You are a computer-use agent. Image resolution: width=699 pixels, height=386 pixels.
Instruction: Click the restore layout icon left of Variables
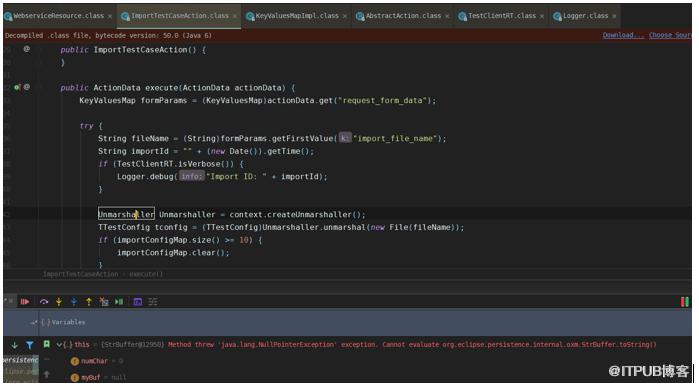point(33,322)
